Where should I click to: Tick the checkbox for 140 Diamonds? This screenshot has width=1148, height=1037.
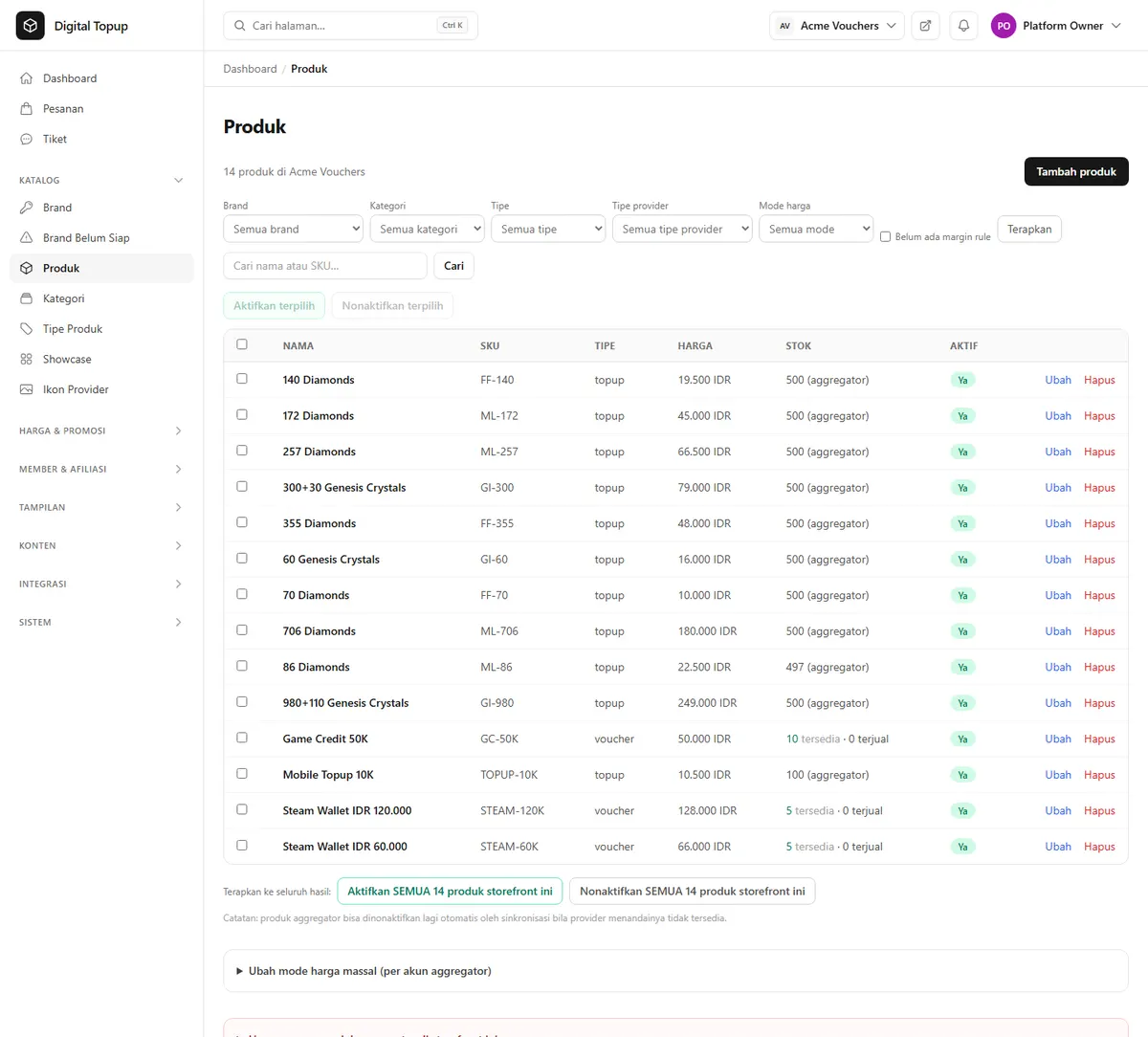[242, 379]
